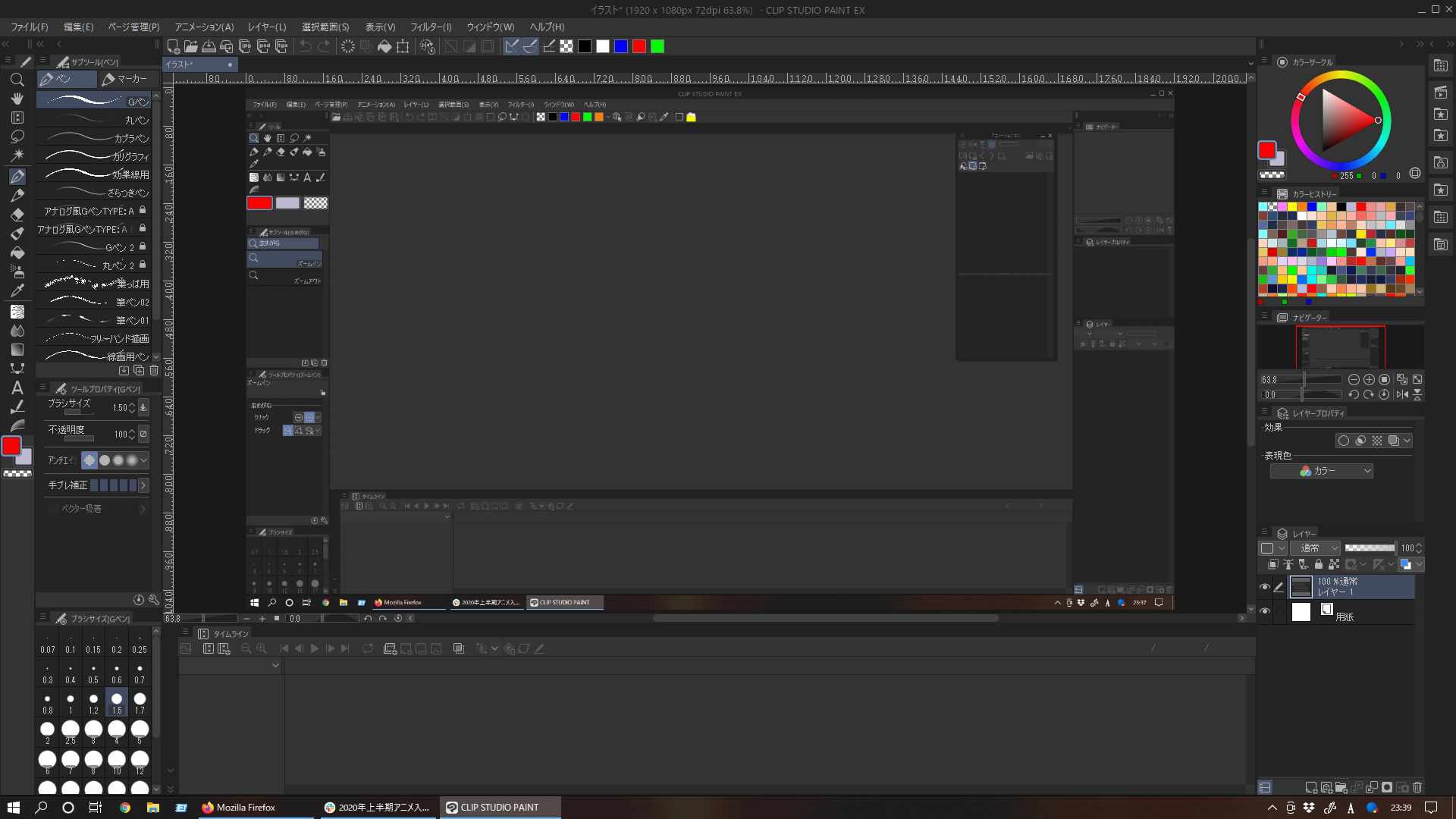
Task: Choose brush size preset 0.5
Action: 93,673
